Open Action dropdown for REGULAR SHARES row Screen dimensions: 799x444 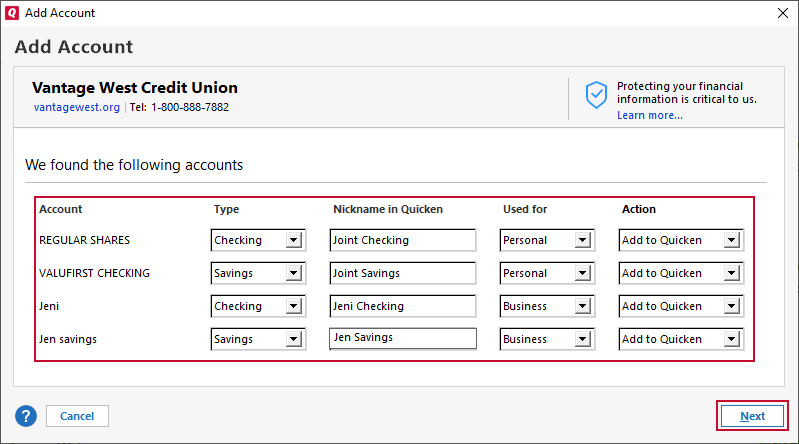point(732,240)
